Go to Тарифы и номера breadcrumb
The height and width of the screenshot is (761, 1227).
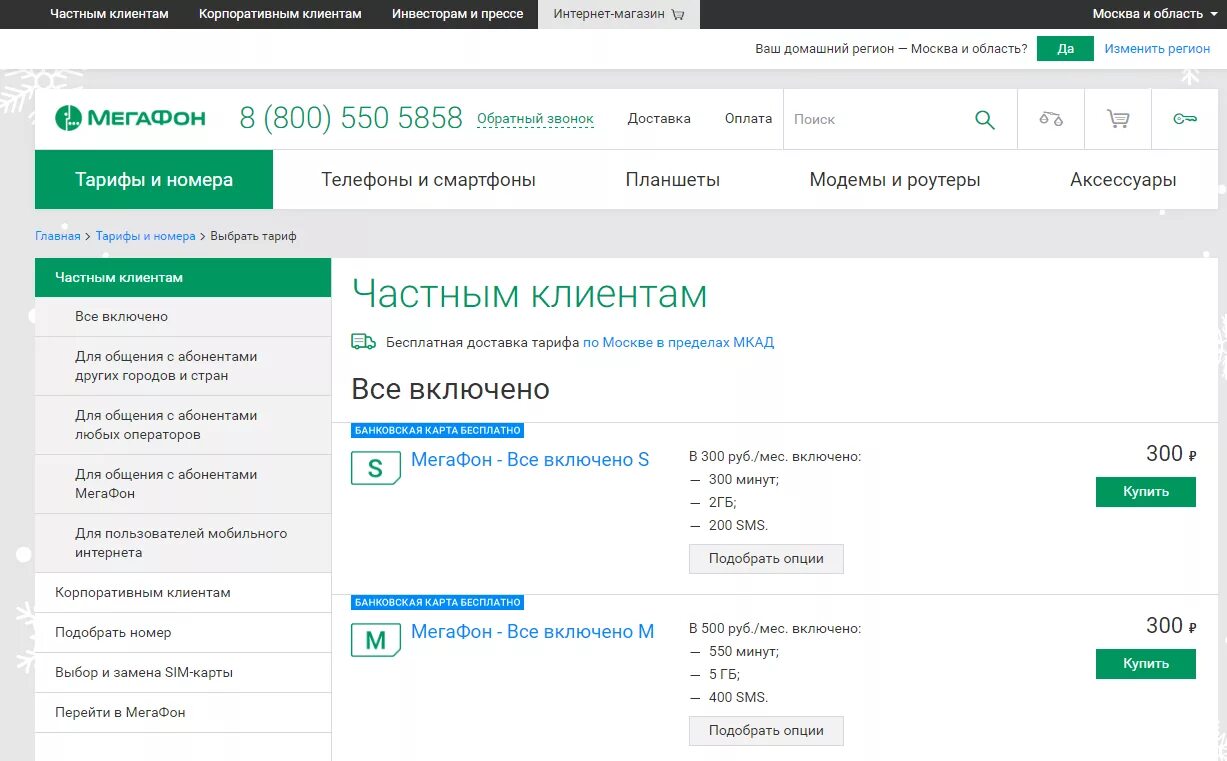click(x=146, y=236)
